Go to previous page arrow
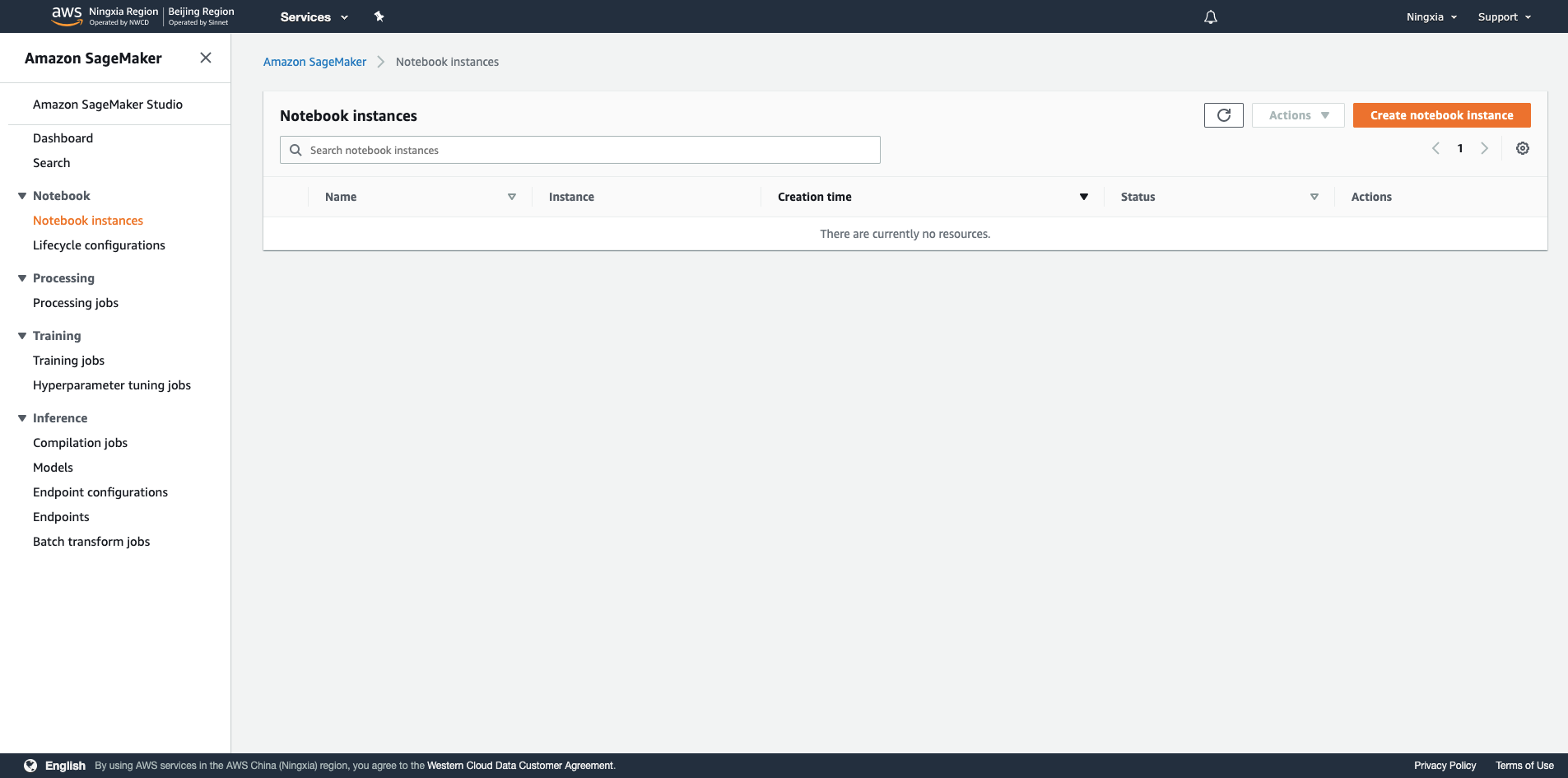This screenshot has width=1568, height=778. [x=1435, y=148]
